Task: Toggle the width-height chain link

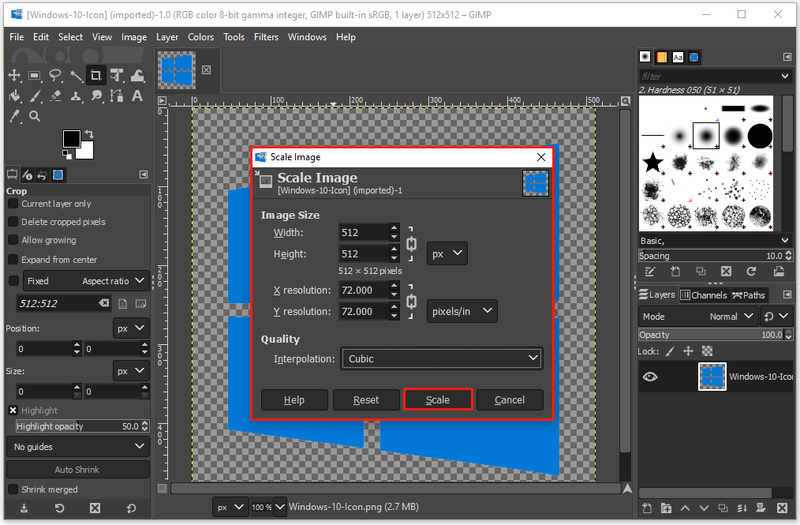Action: [411, 244]
